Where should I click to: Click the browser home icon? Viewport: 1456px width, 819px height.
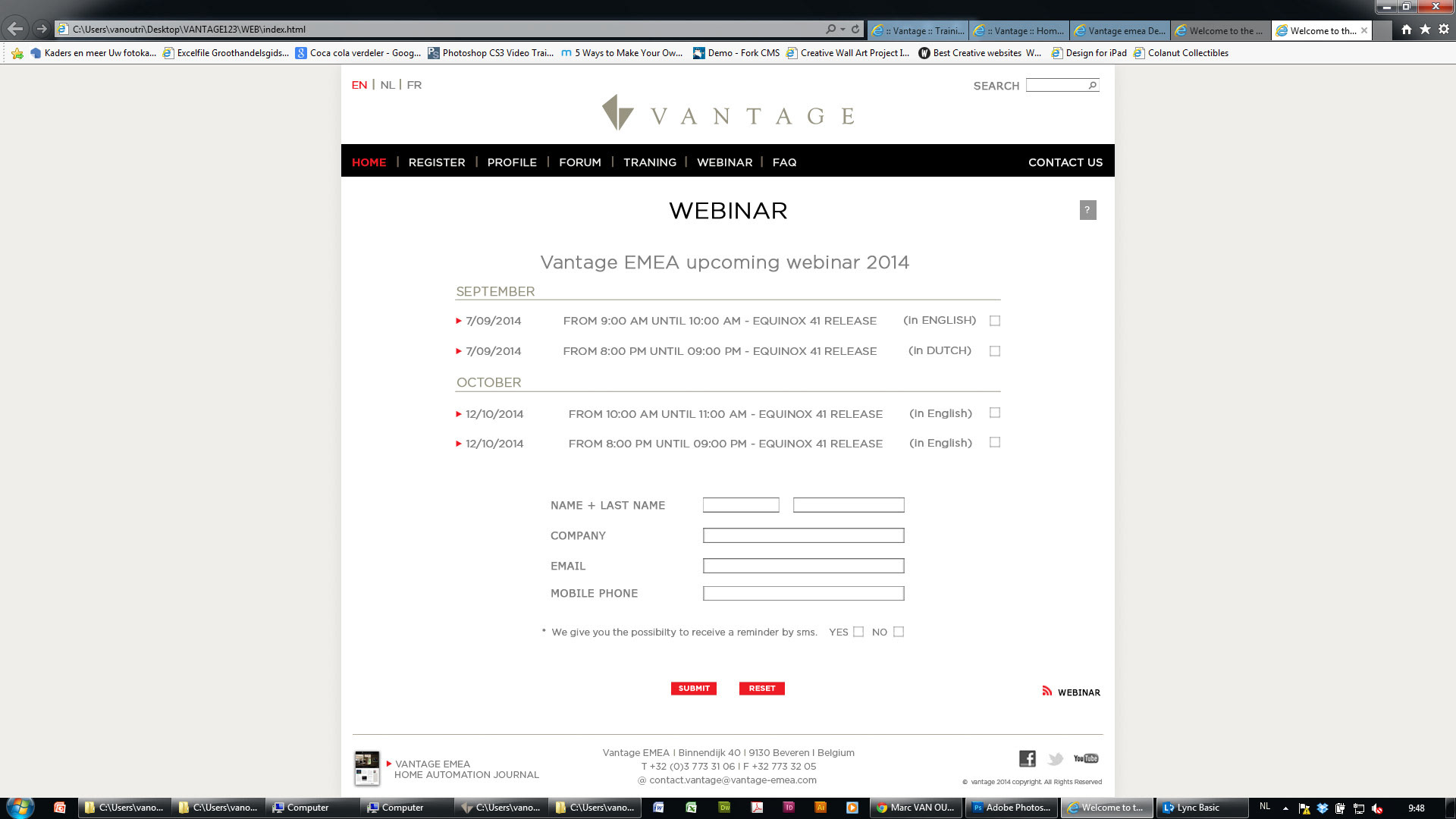(1406, 30)
